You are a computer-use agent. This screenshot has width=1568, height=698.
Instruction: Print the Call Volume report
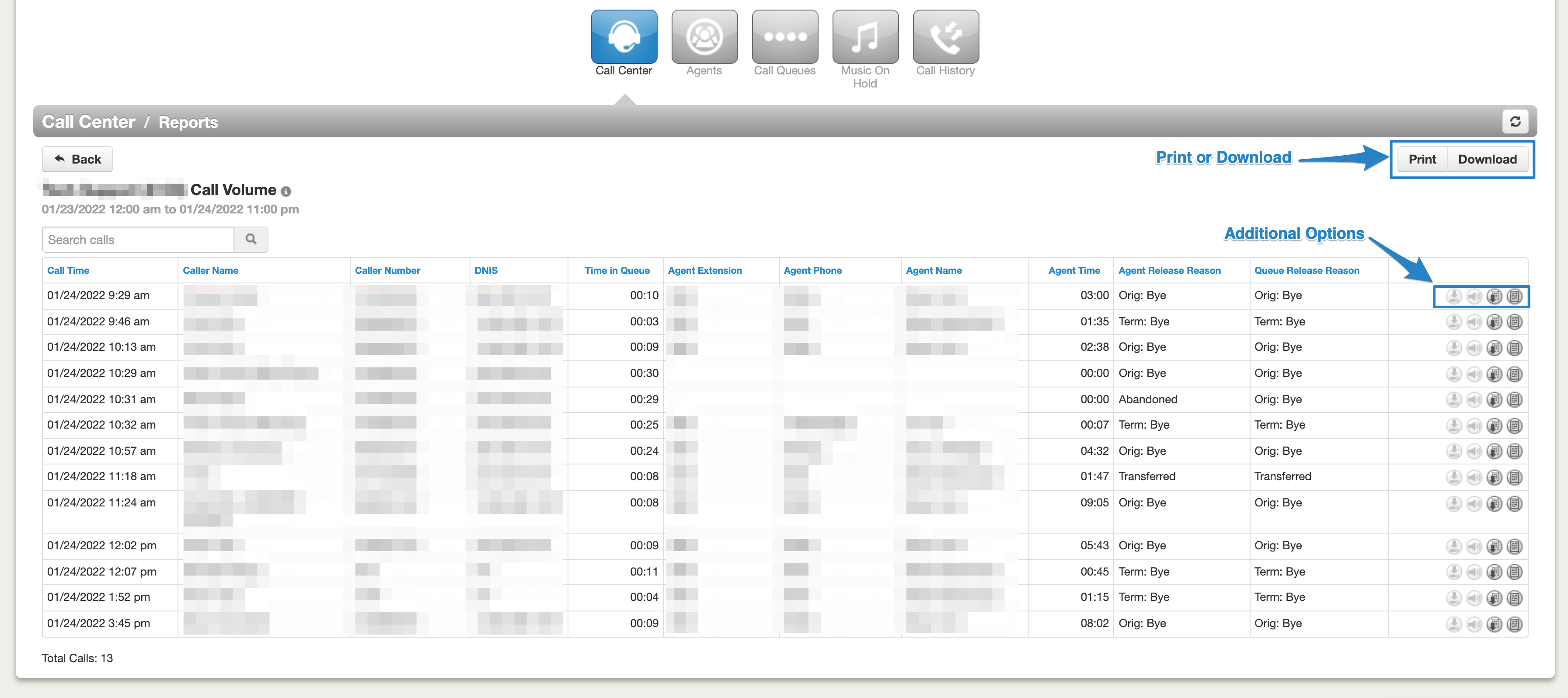tap(1422, 159)
